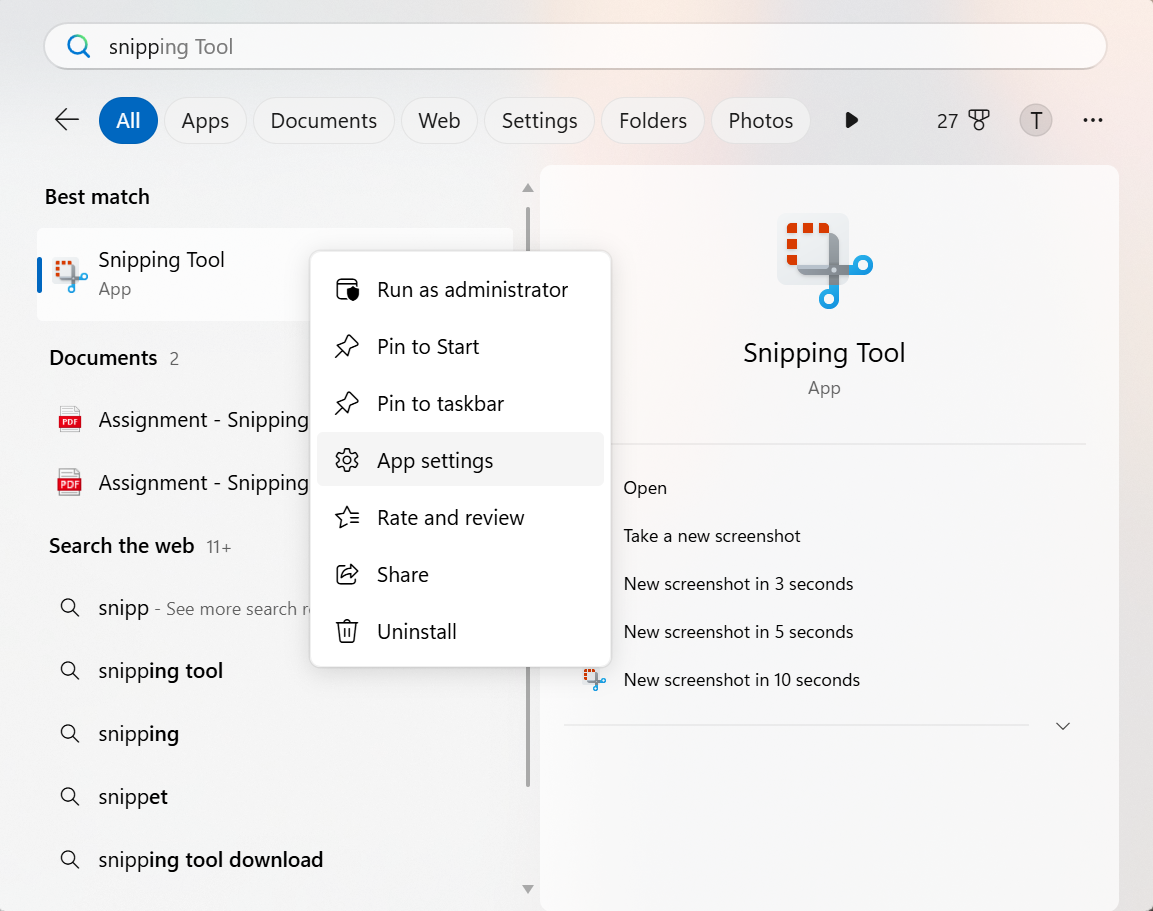
Task: Click the scroll down arrow of results list
Action: coord(527,889)
